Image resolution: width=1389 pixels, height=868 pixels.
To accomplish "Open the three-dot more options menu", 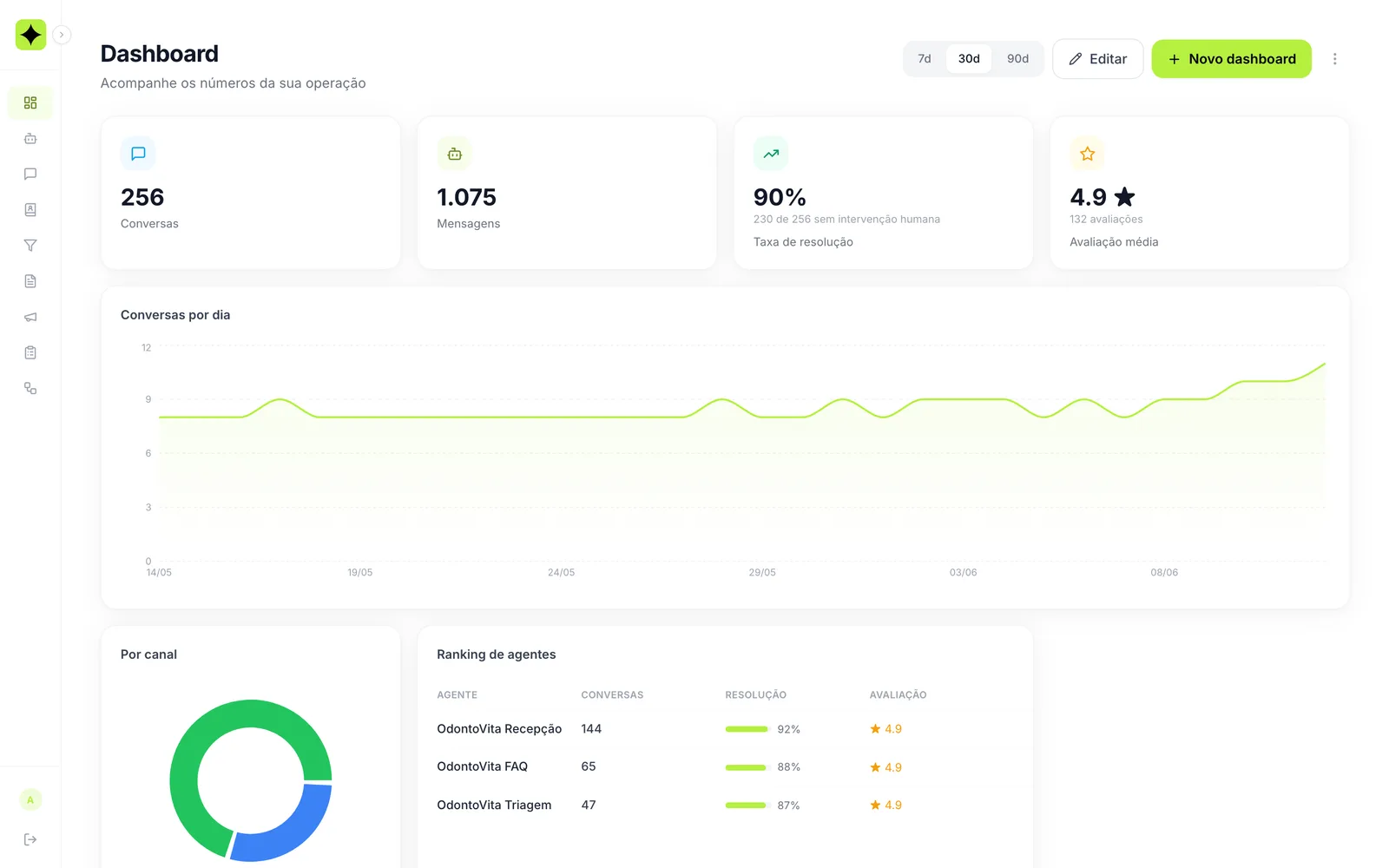I will point(1334,59).
